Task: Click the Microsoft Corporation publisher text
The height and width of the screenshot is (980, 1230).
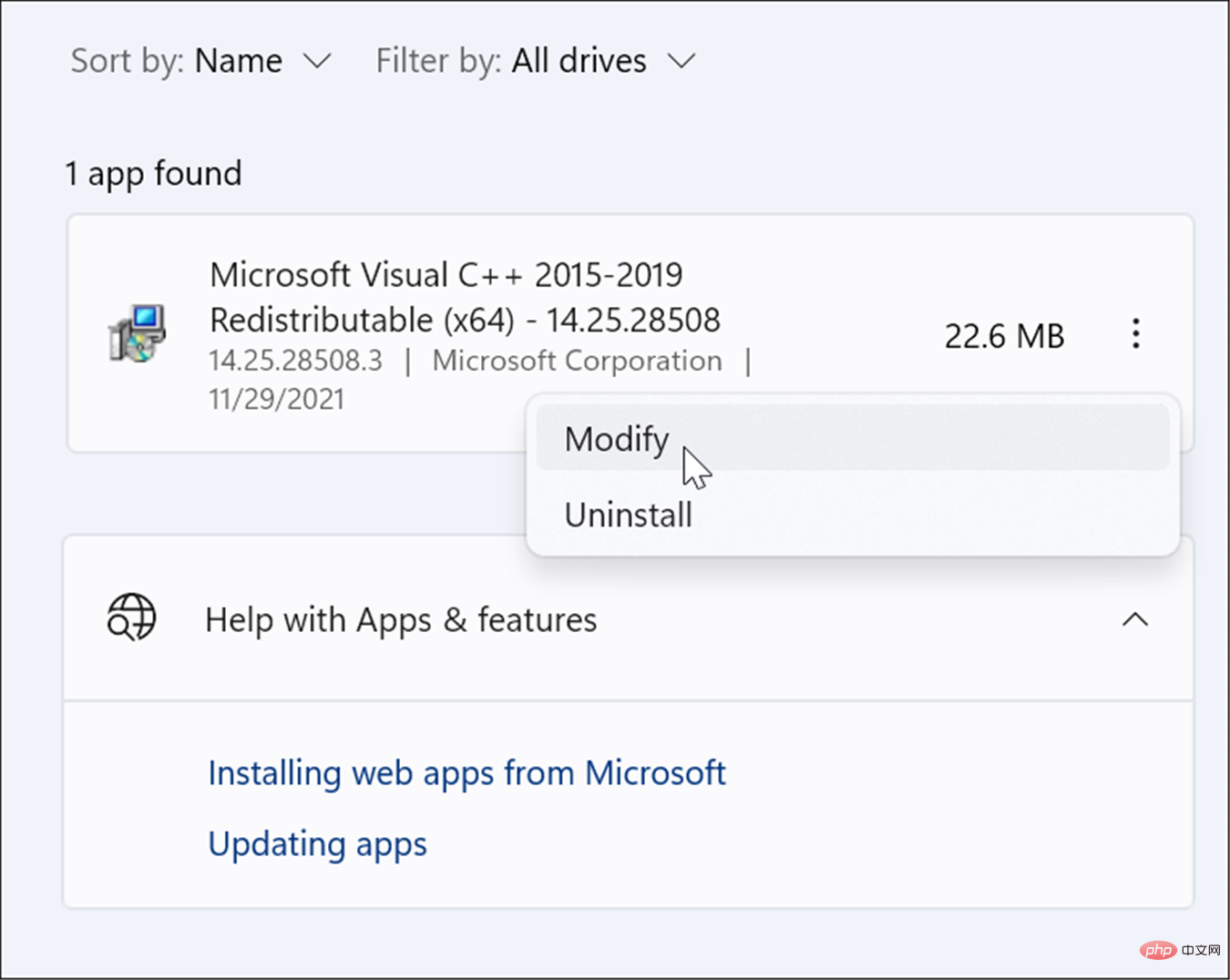Action: coord(577,361)
